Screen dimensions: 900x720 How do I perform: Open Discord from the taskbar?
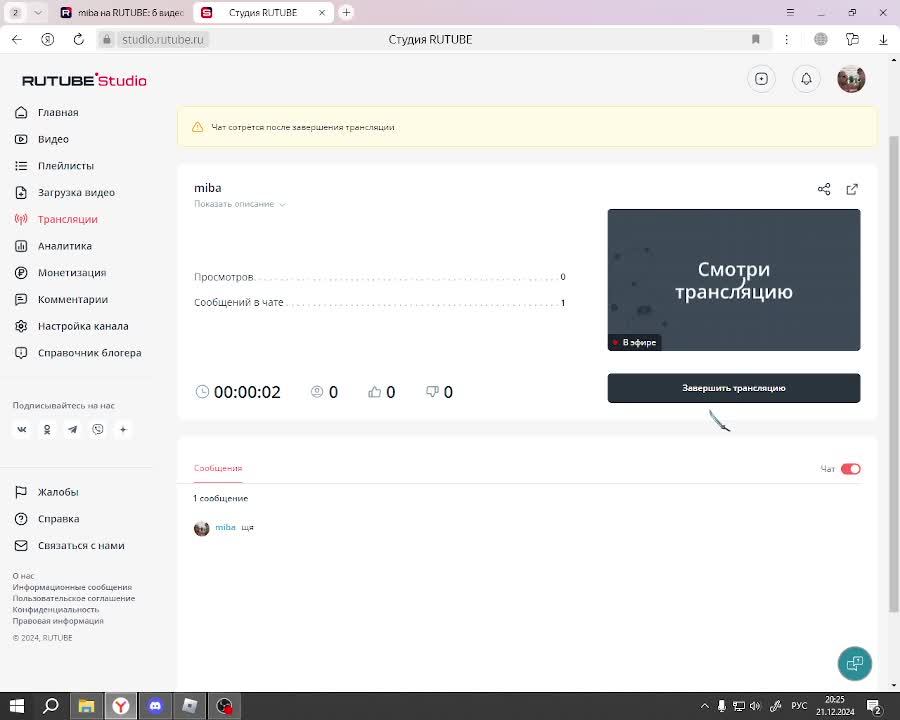coord(155,706)
